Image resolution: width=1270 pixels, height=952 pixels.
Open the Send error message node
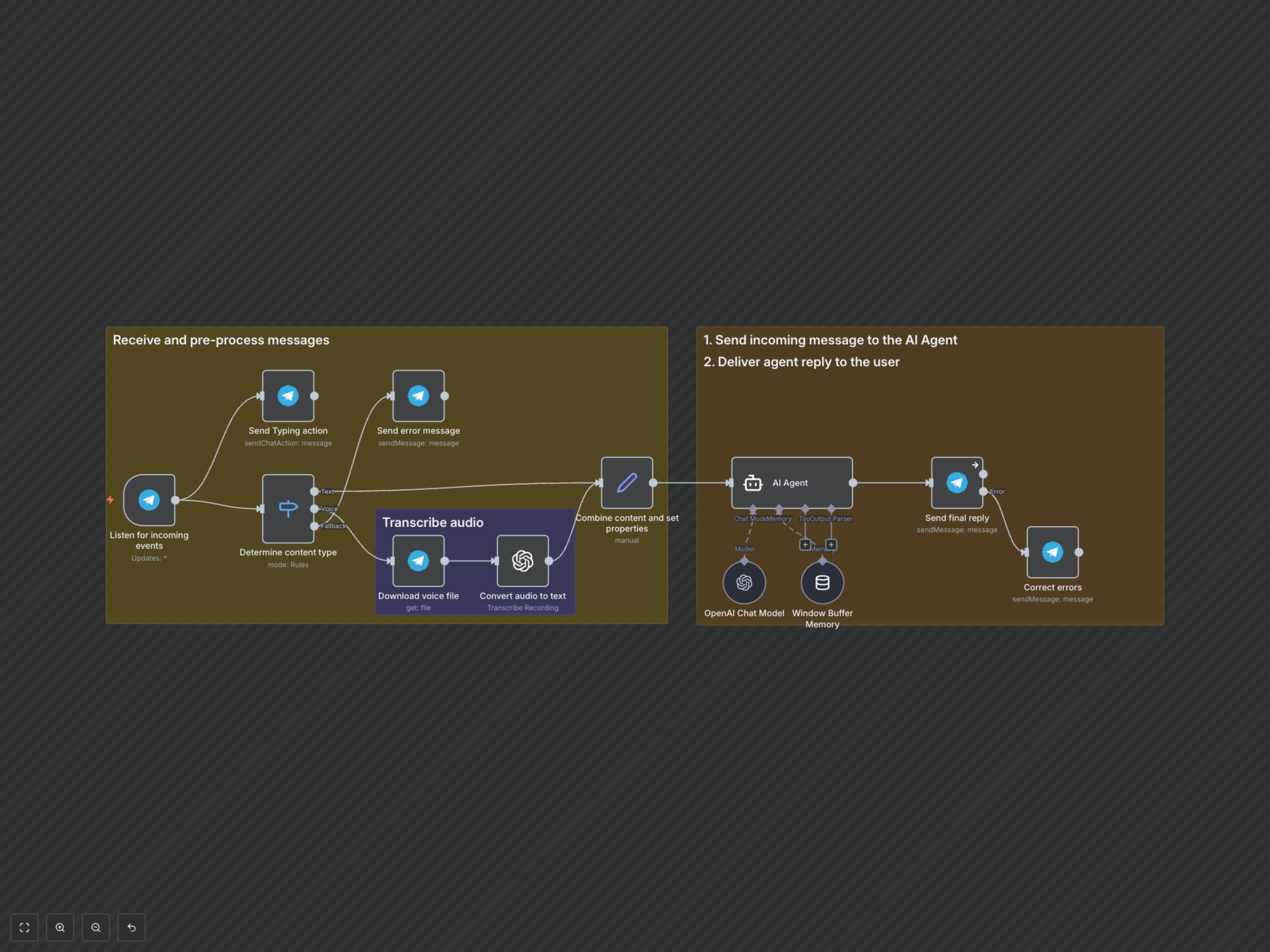click(x=418, y=396)
